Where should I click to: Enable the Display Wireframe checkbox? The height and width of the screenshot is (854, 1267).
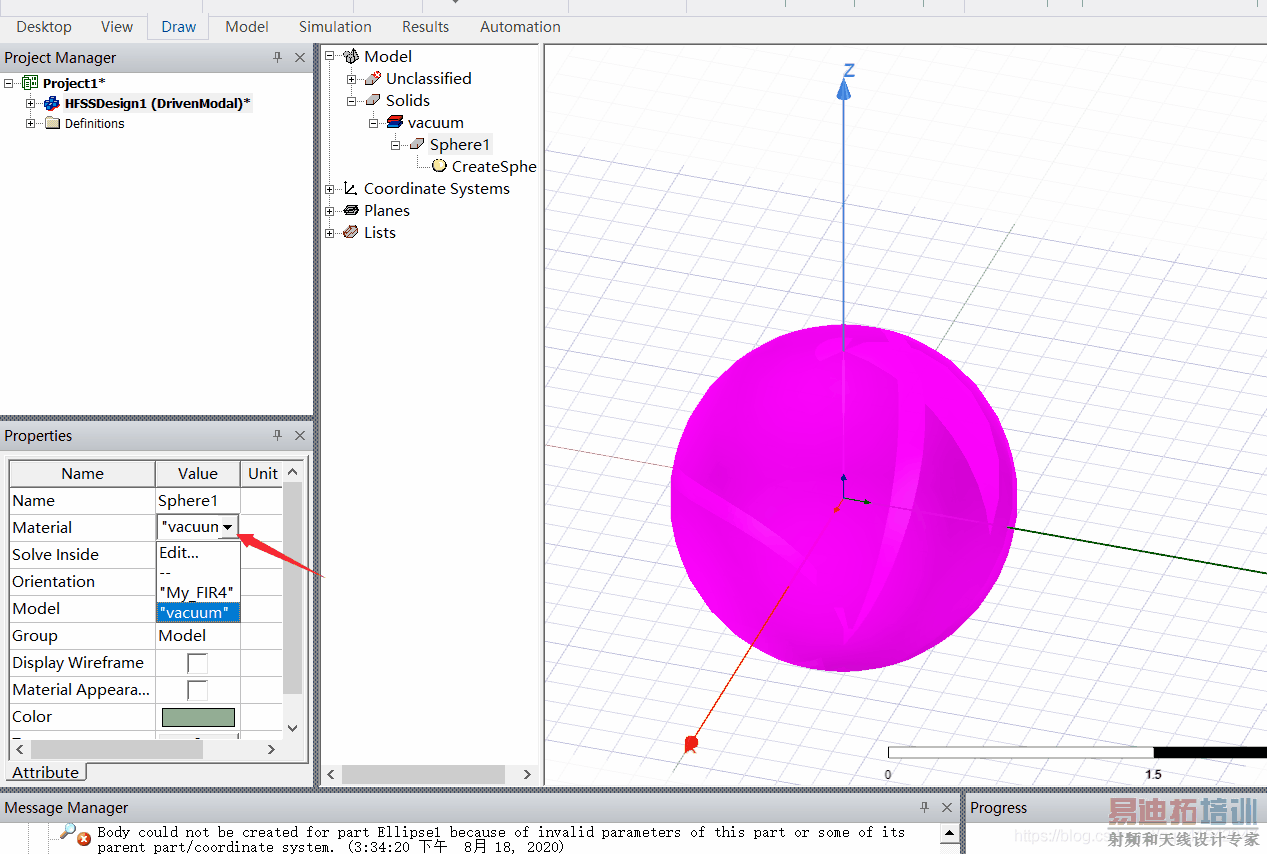197,663
